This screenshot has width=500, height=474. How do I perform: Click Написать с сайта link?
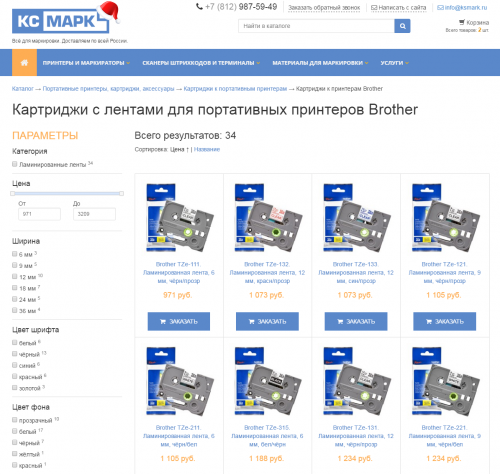click(x=402, y=7)
